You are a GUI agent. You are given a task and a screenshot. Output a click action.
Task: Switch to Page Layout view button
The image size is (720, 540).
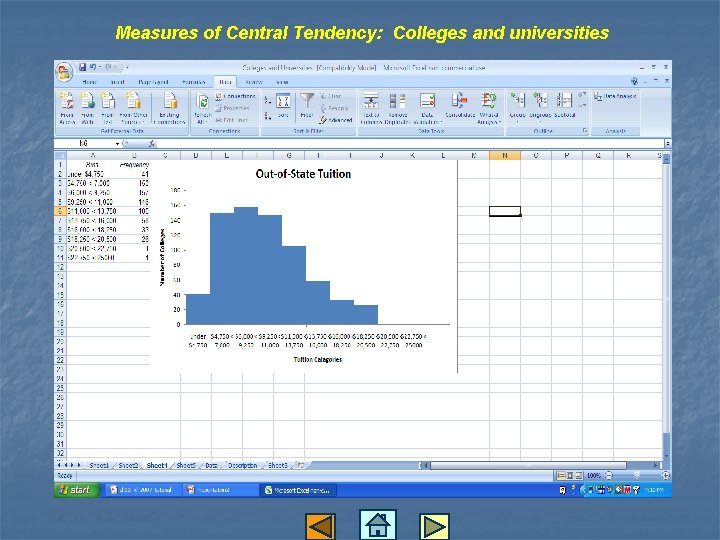pyautogui.click(x=569, y=476)
